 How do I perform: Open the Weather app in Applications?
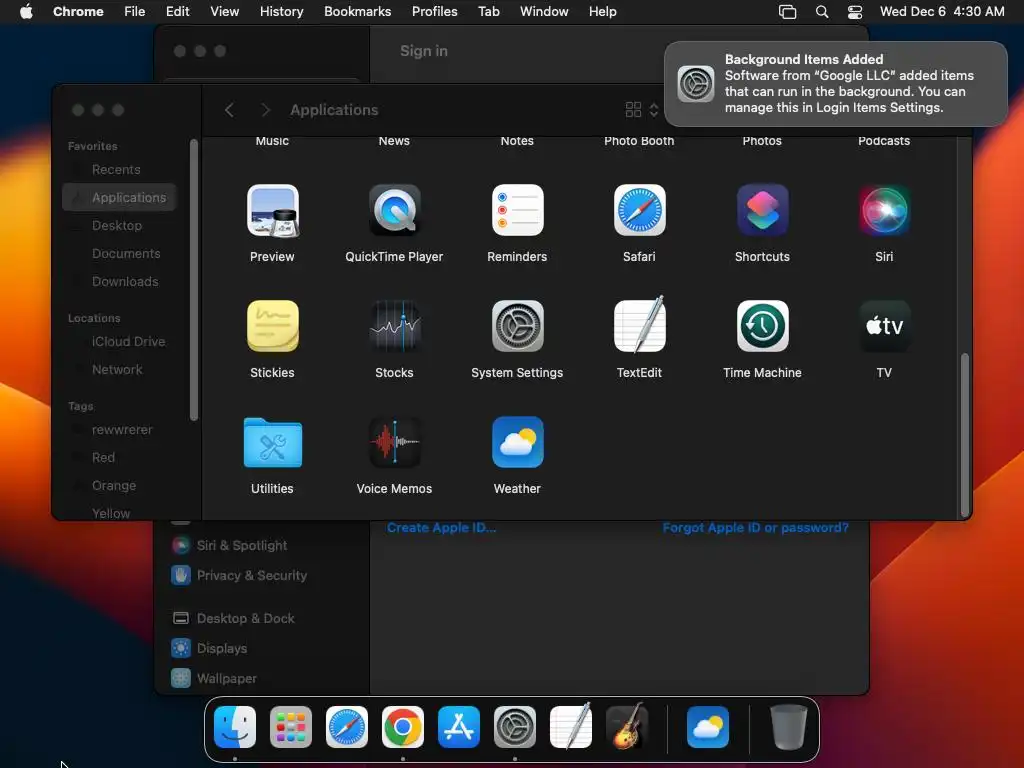click(517, 442)
